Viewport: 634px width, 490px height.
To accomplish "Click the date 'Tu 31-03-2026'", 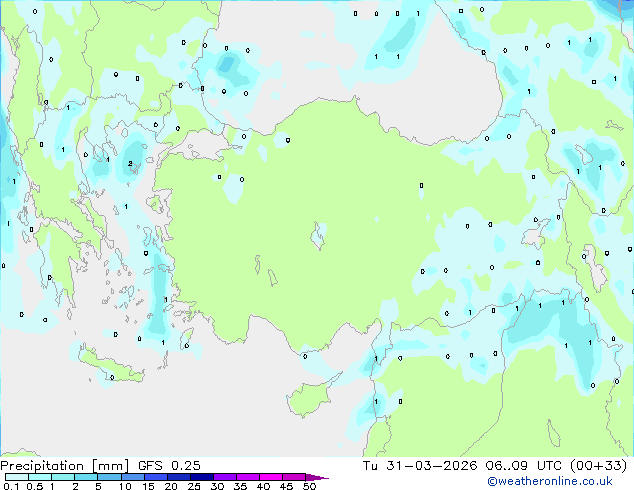I will pos(420,466).
